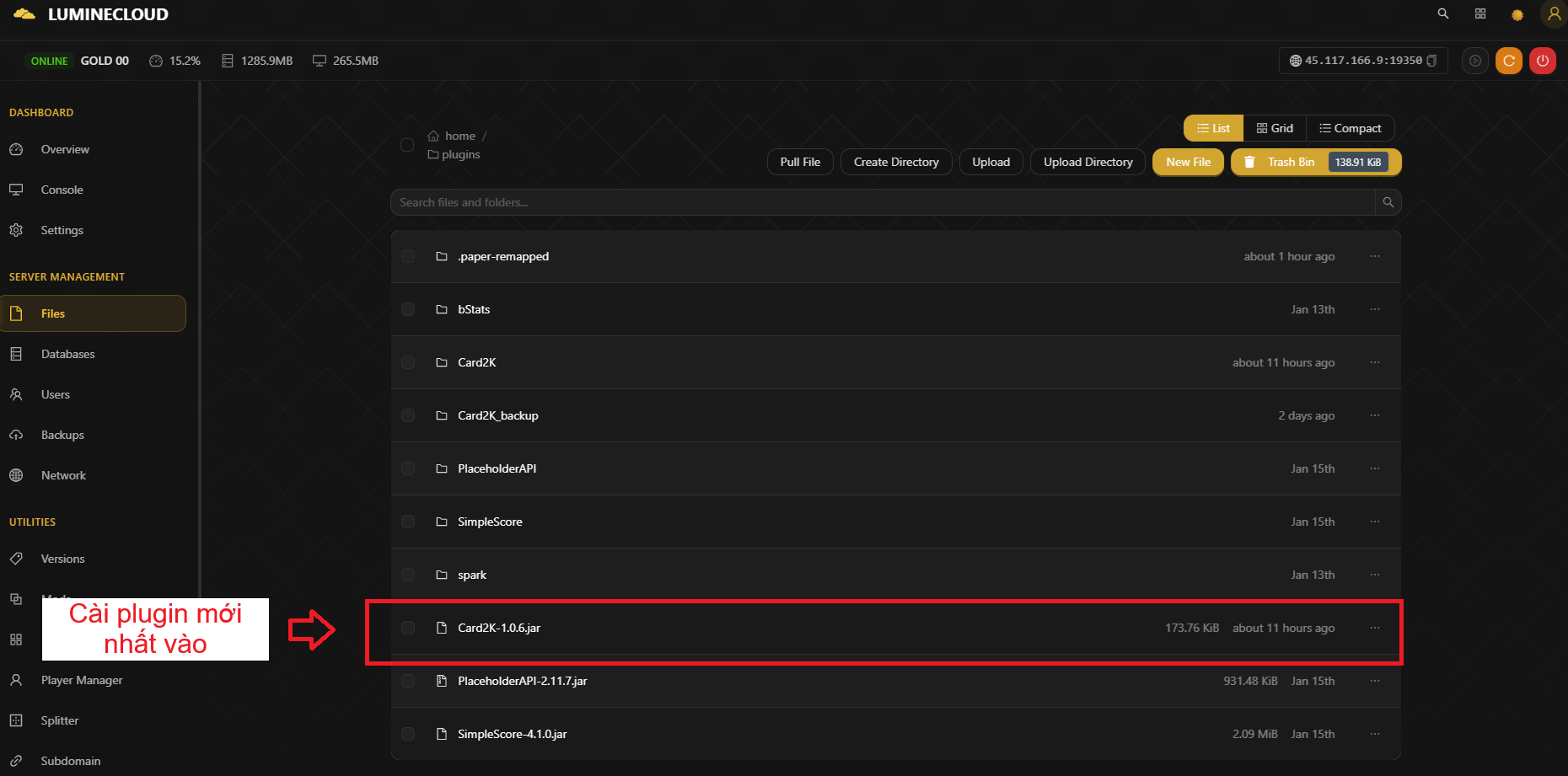Click the theme toggle sun icon

click(1517, 14)
